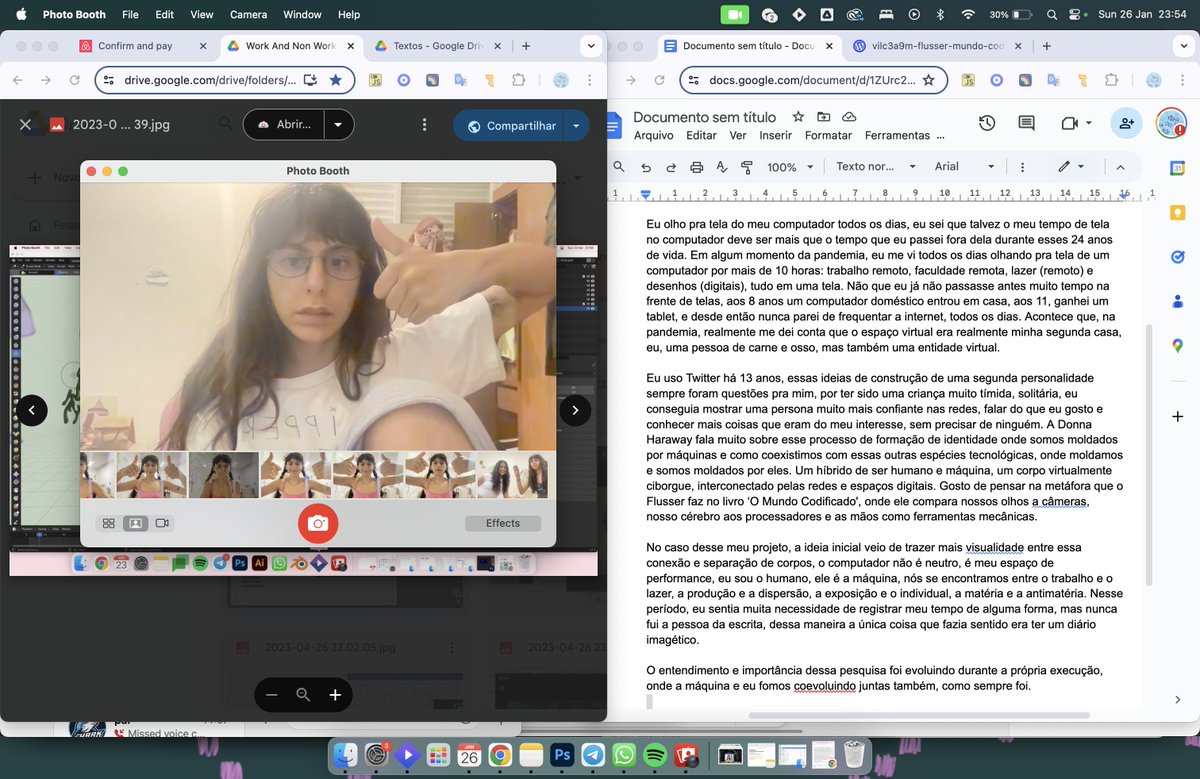Open the Effects panel in Photo Booth
Image resolution: width=1200 pixels, height=779 pixels.
pos(503,523)
